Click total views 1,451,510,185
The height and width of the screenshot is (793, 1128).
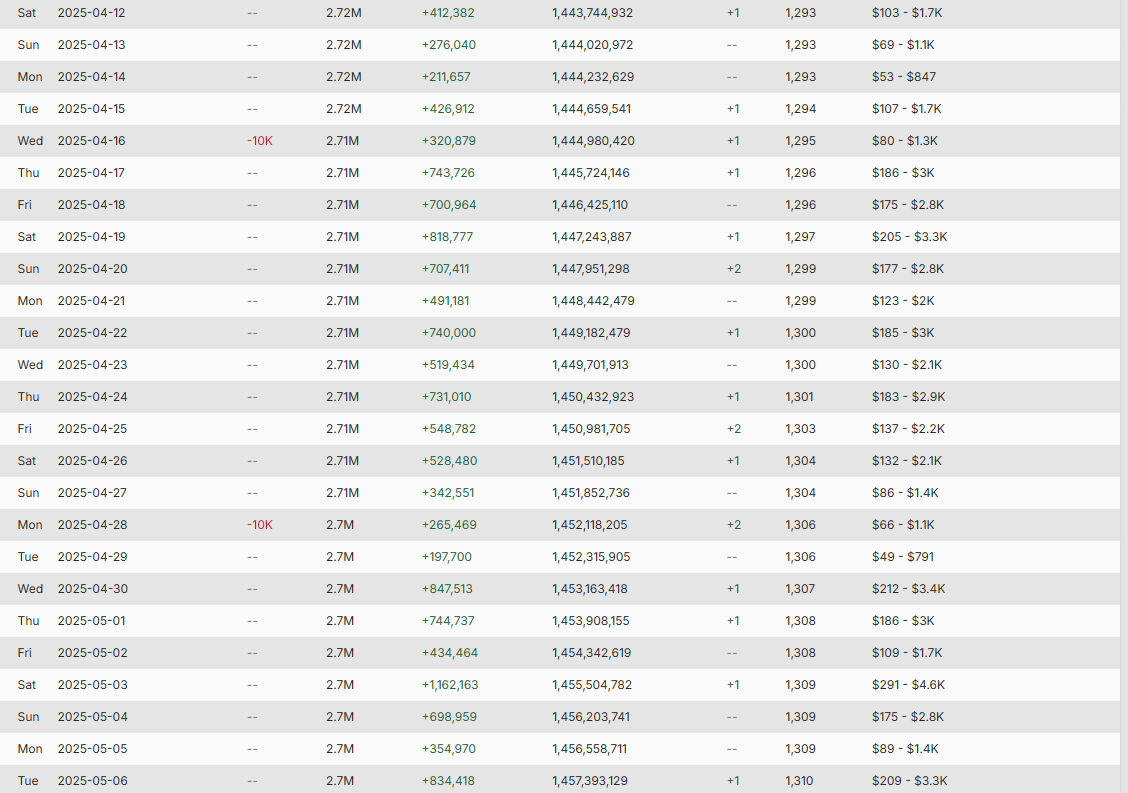coord(588,461)
